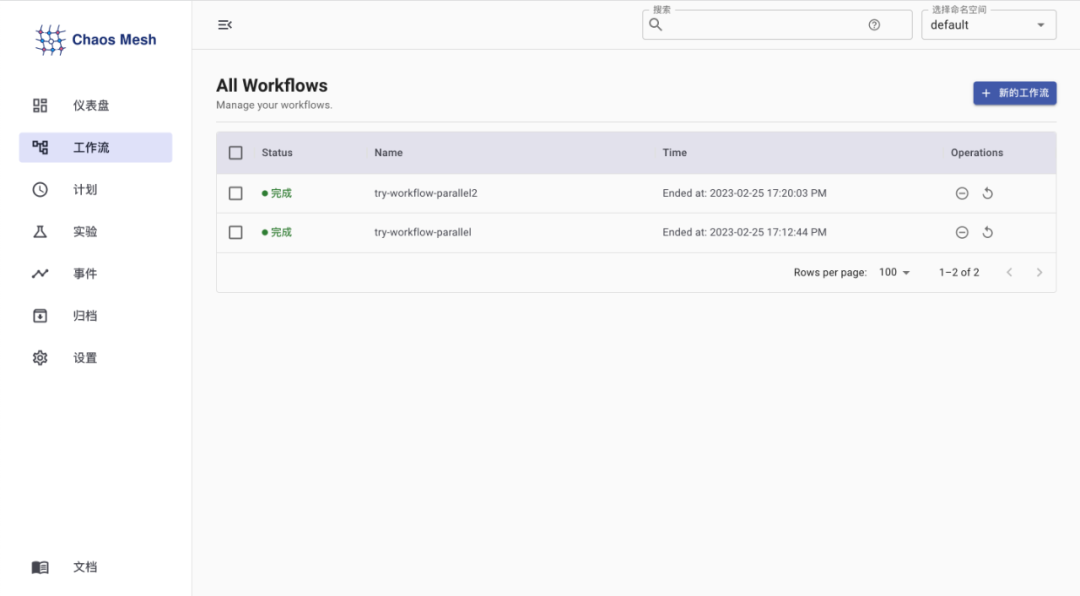Open 事件 in the sidebar

coord(96,274)
